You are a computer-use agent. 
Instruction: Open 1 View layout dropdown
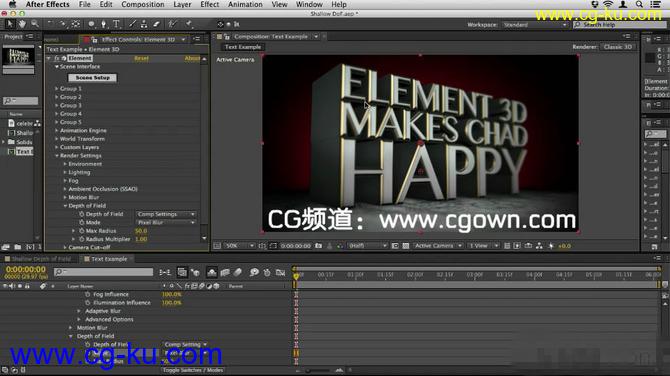click(484, 246)
